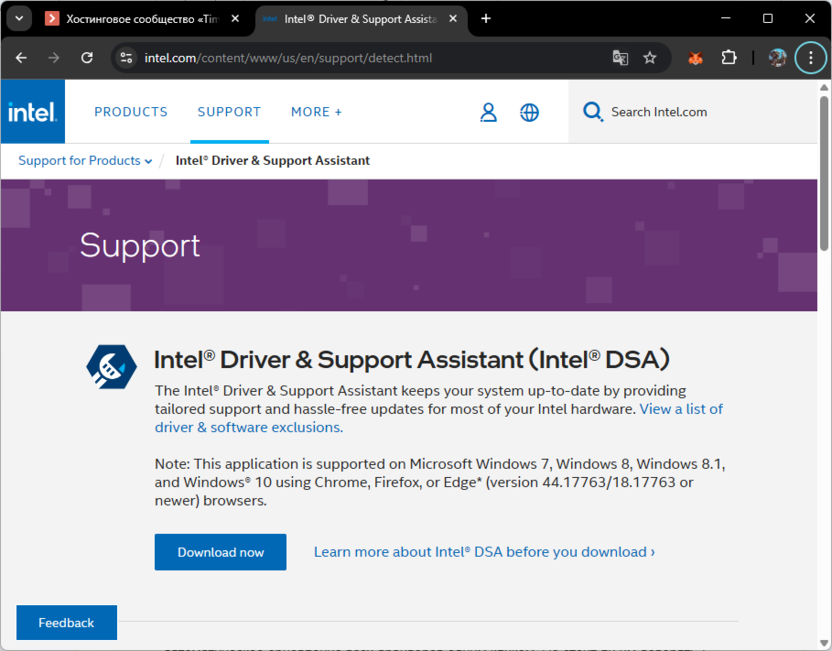Bookmark this page with the star icon

coord(649,58)
